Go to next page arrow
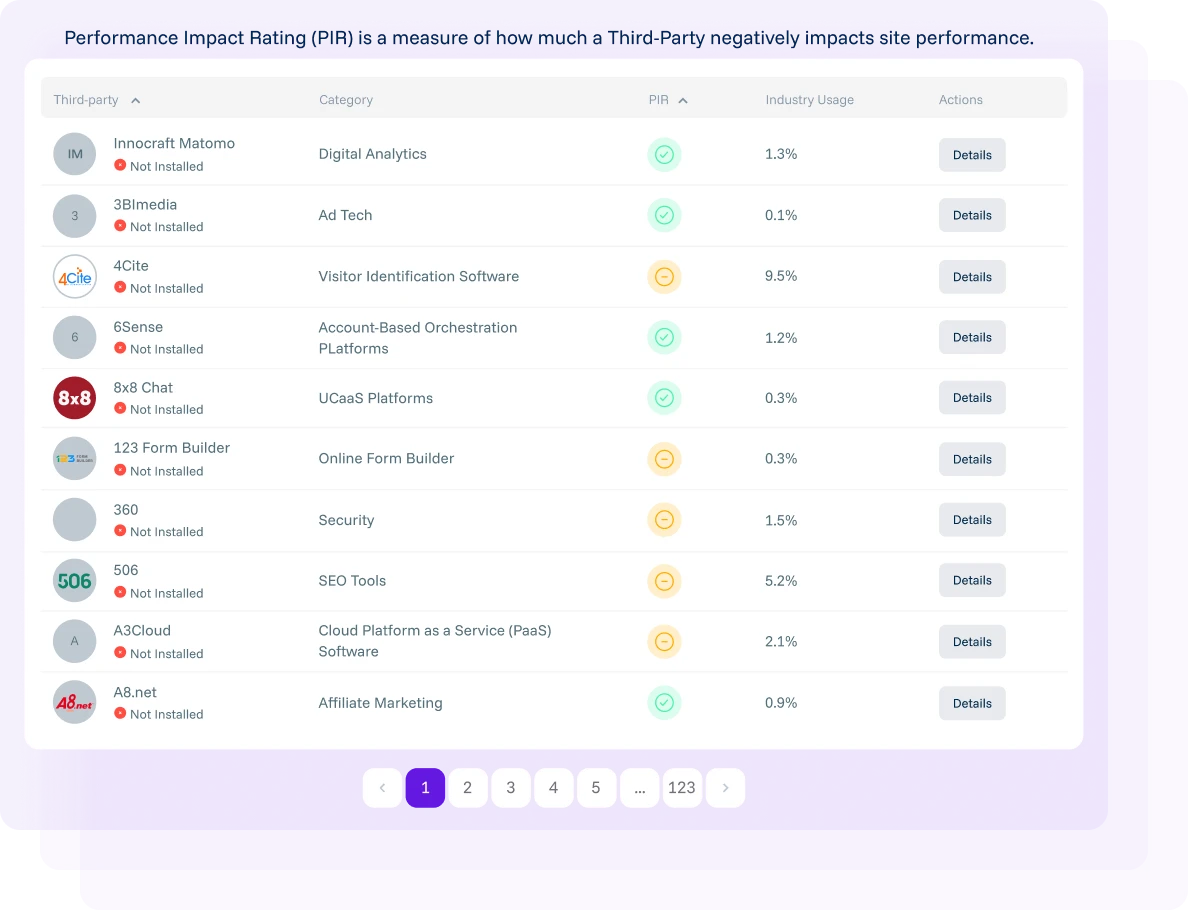The height and width of the screenshot is (910, 1188). pos(725,788)
